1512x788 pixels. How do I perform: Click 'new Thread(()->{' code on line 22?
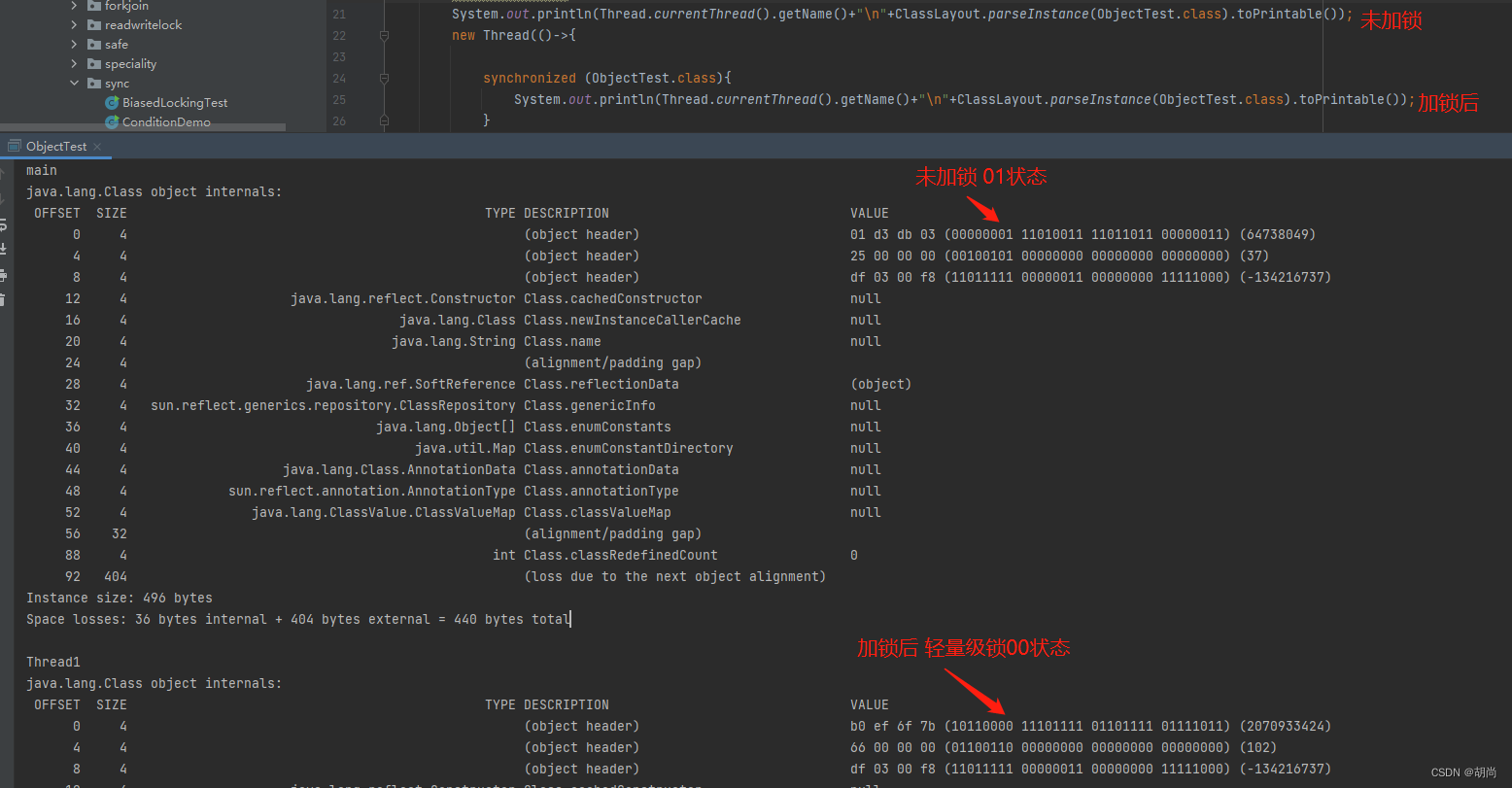point(514,35)
